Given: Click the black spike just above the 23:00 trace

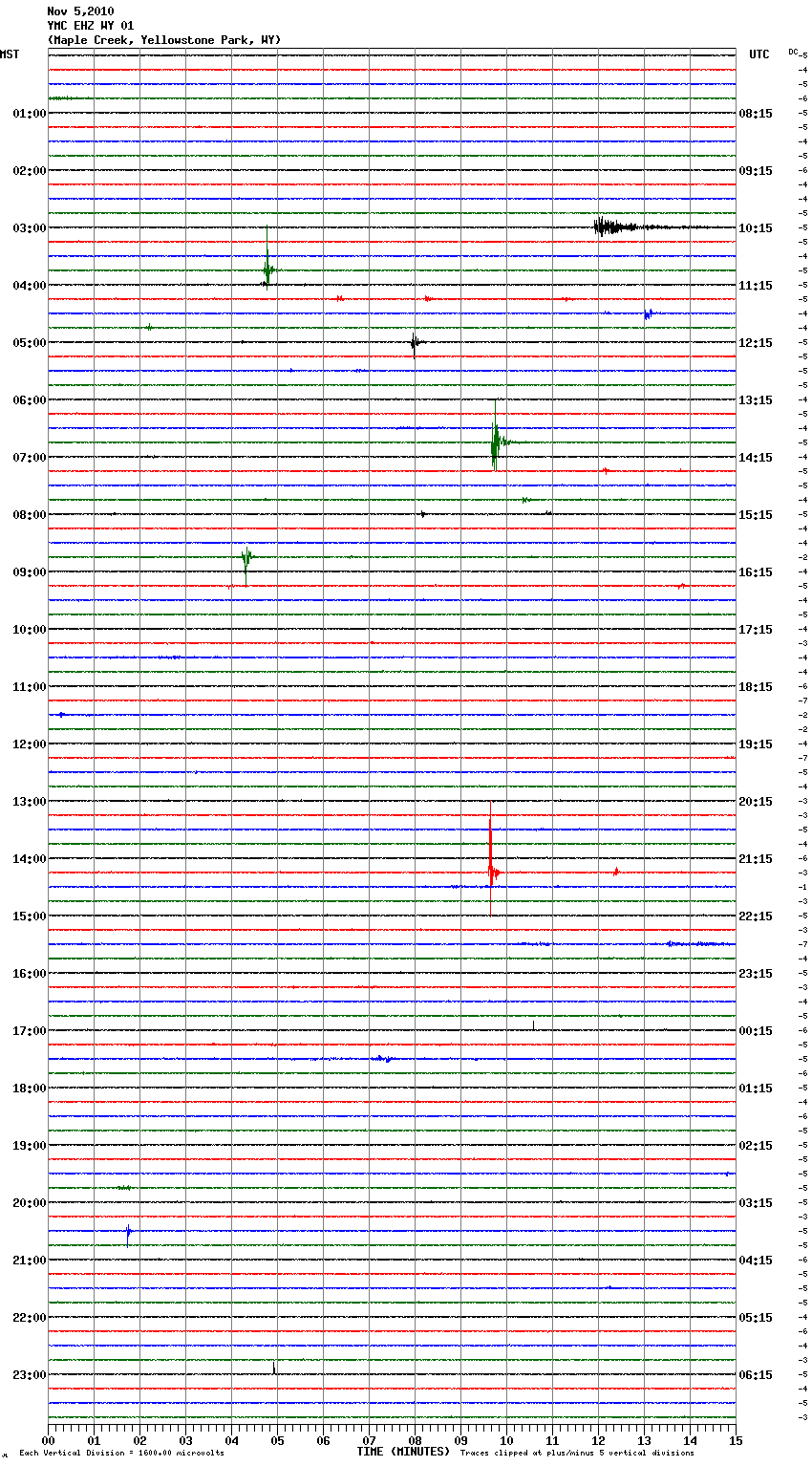Looking at the screenshot, I should pos(274,1368).
